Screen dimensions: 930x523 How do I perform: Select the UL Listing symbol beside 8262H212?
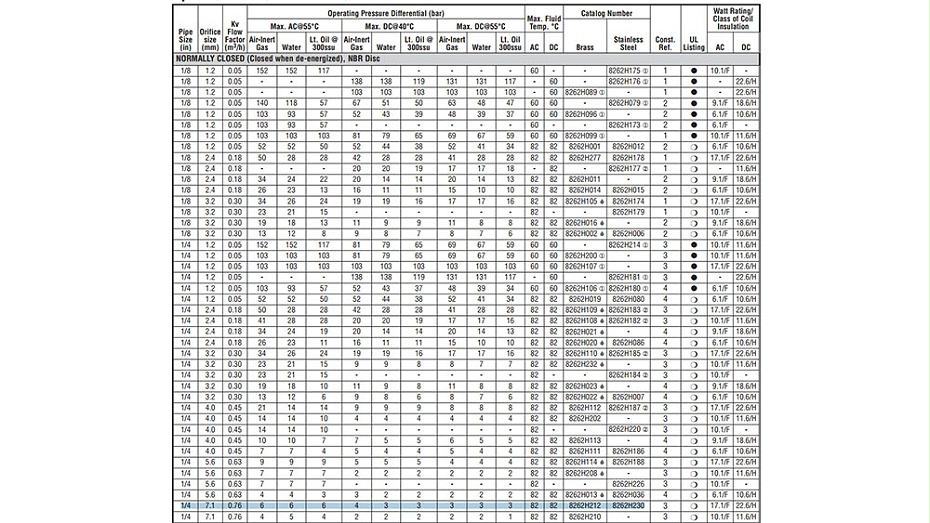692,506
